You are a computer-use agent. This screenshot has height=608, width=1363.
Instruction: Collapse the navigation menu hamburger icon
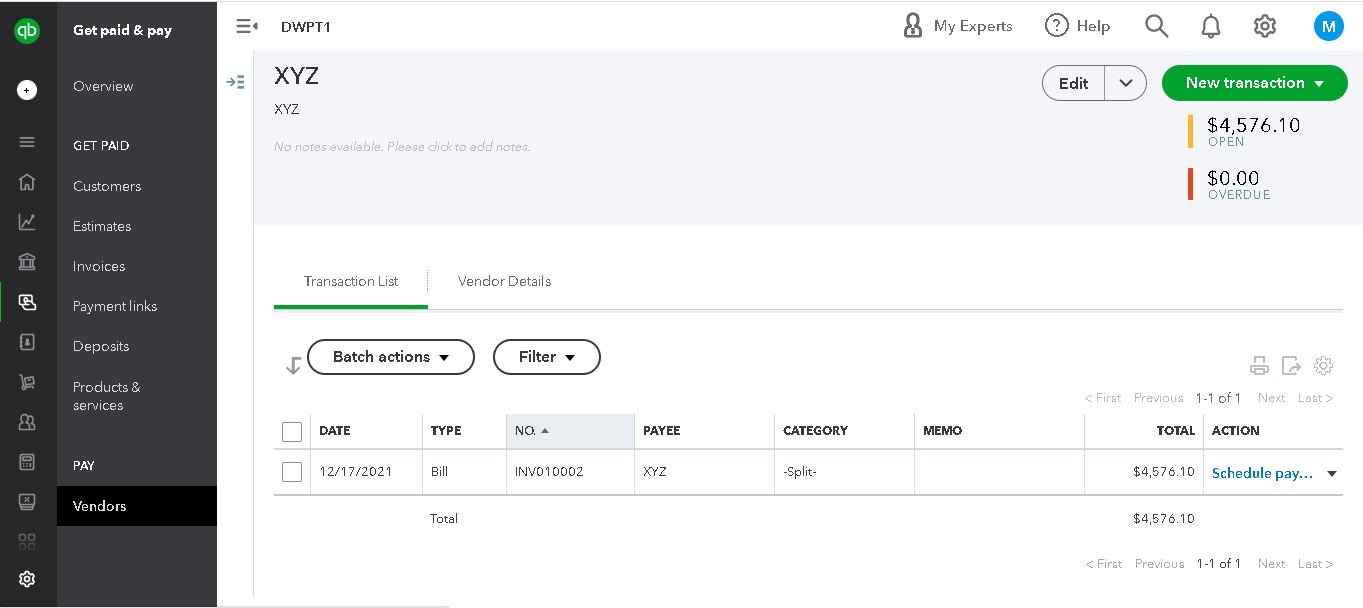point(246,27)
